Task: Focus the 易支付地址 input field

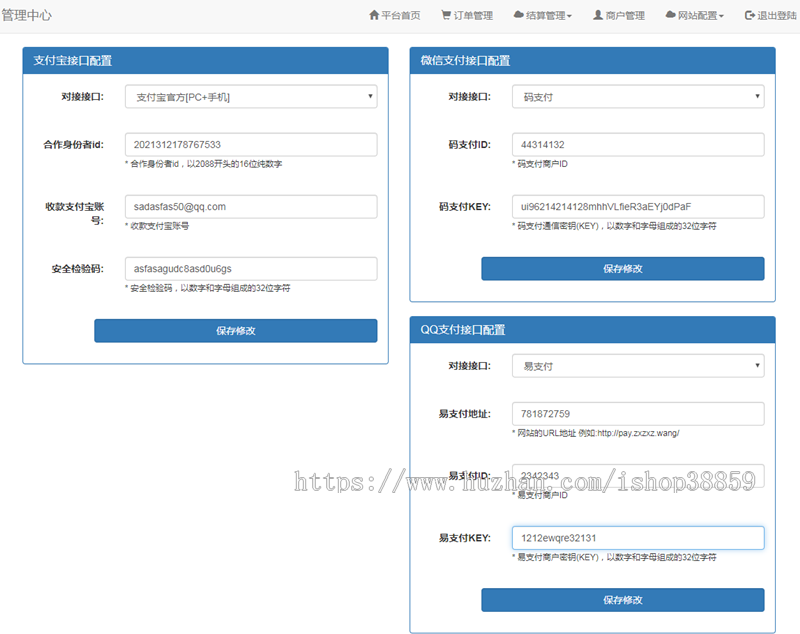Action: pyautogui.click(x=638, y=414)
